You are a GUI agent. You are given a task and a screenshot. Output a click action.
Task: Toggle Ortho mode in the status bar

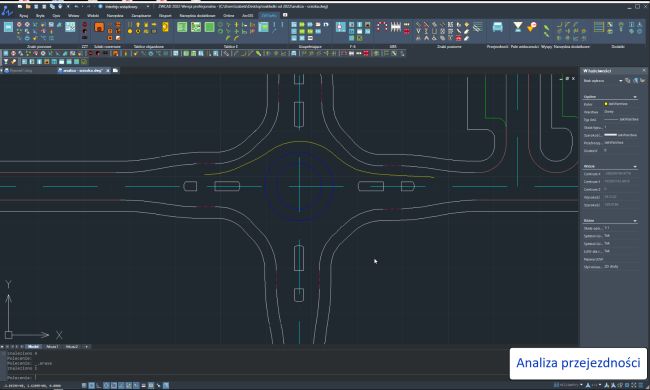(99, 385)
